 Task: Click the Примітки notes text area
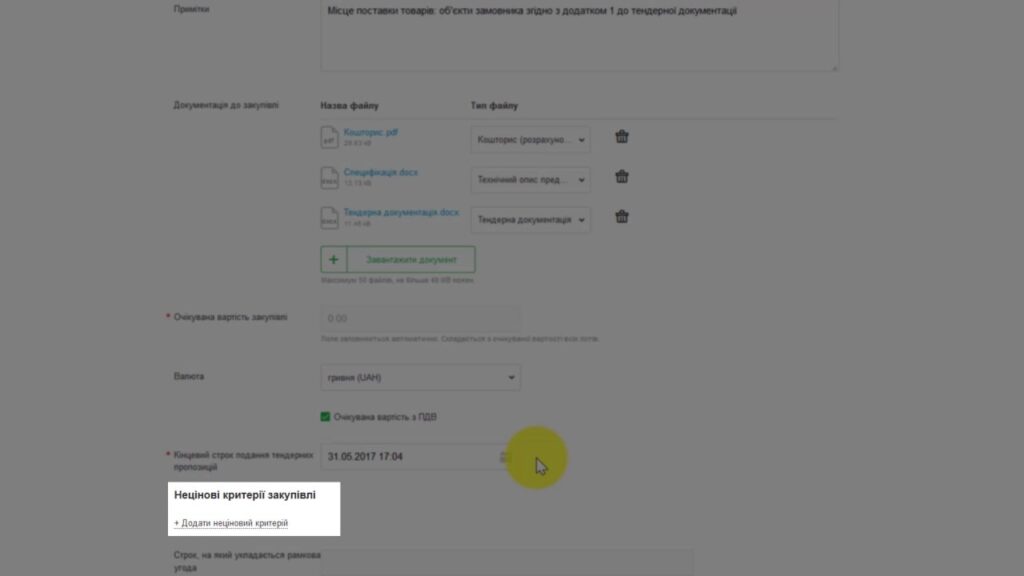click(x=579, y=35)
